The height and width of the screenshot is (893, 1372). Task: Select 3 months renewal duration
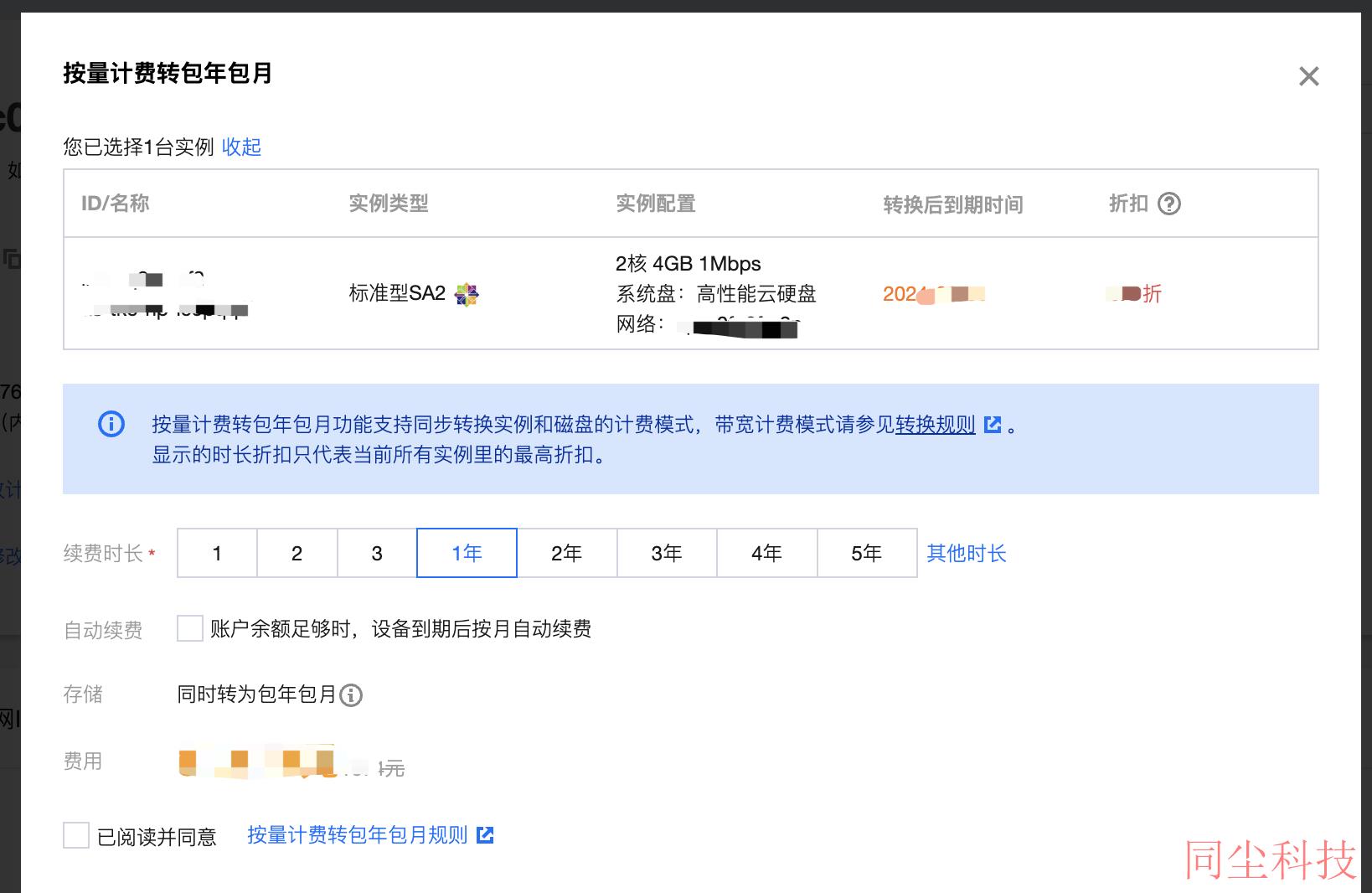(377, 553)
